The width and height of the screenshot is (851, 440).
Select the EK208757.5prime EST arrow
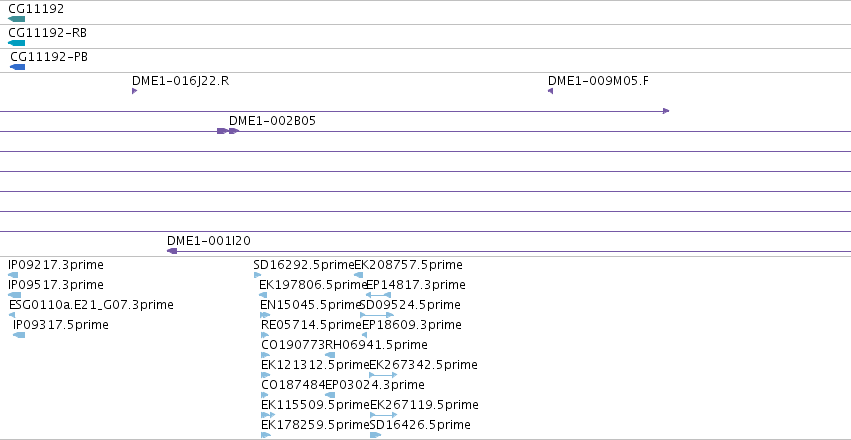[x=359, y=275]
